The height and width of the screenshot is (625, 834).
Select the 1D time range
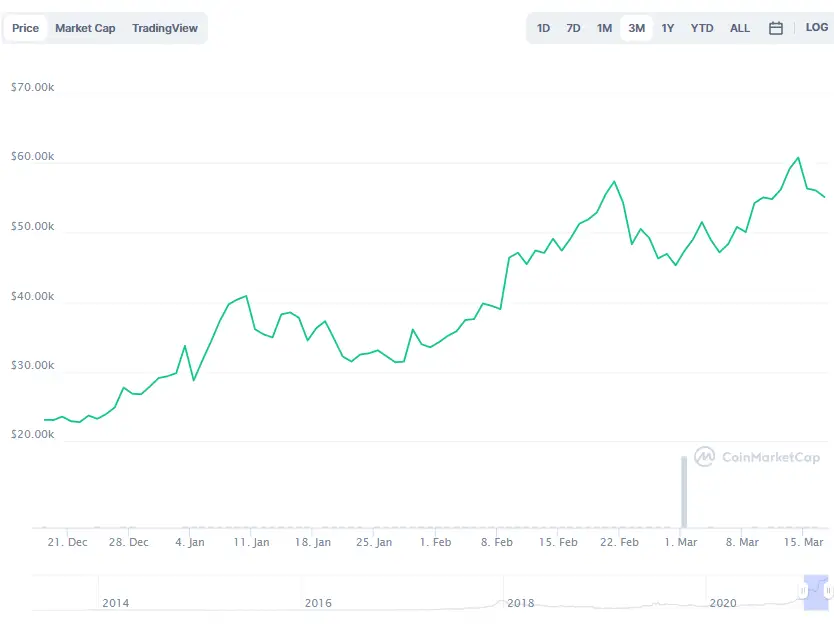[x=543, y=28]
